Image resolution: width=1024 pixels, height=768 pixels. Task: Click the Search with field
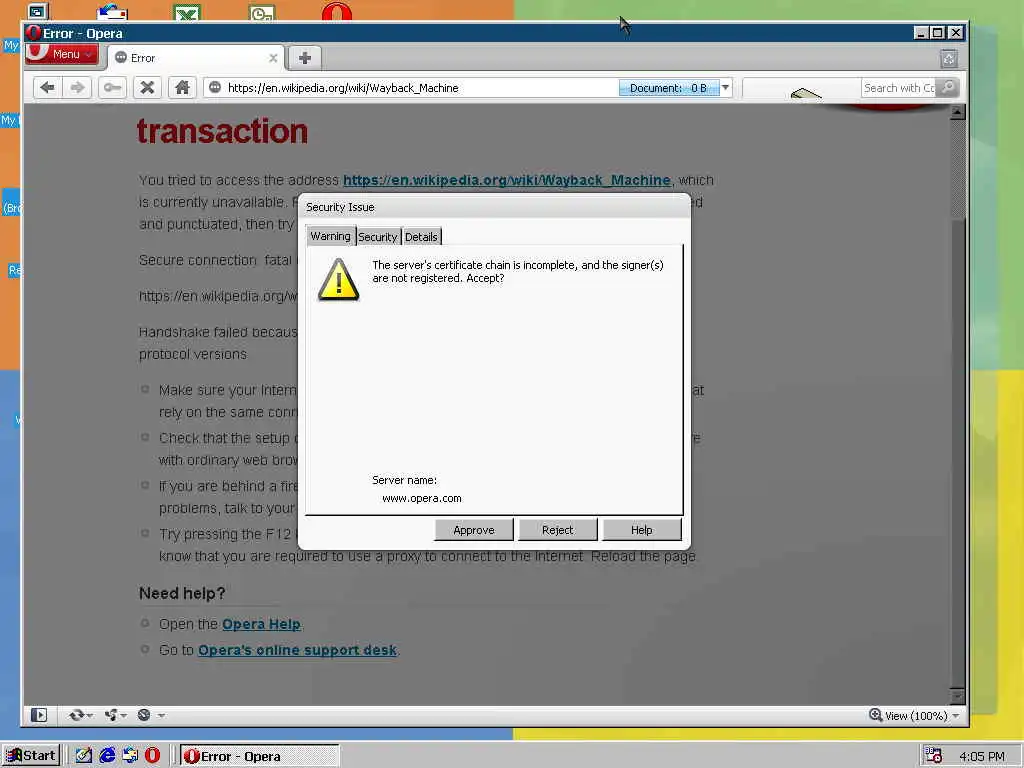pos(899,88)
